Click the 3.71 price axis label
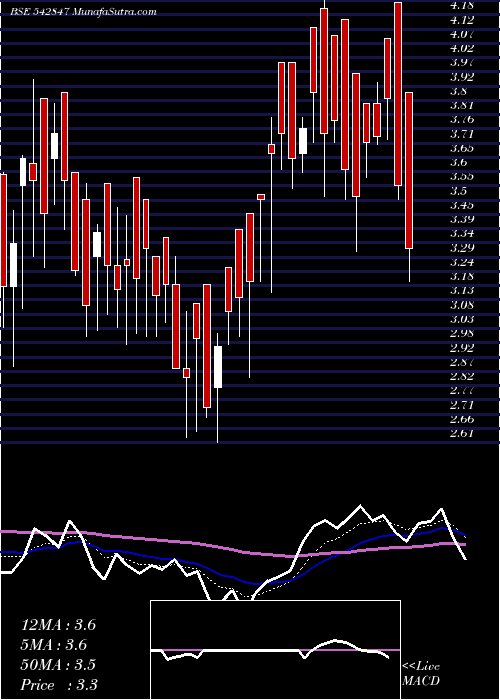The width and height of the screenshot is (500, 700). pos(462,134)
